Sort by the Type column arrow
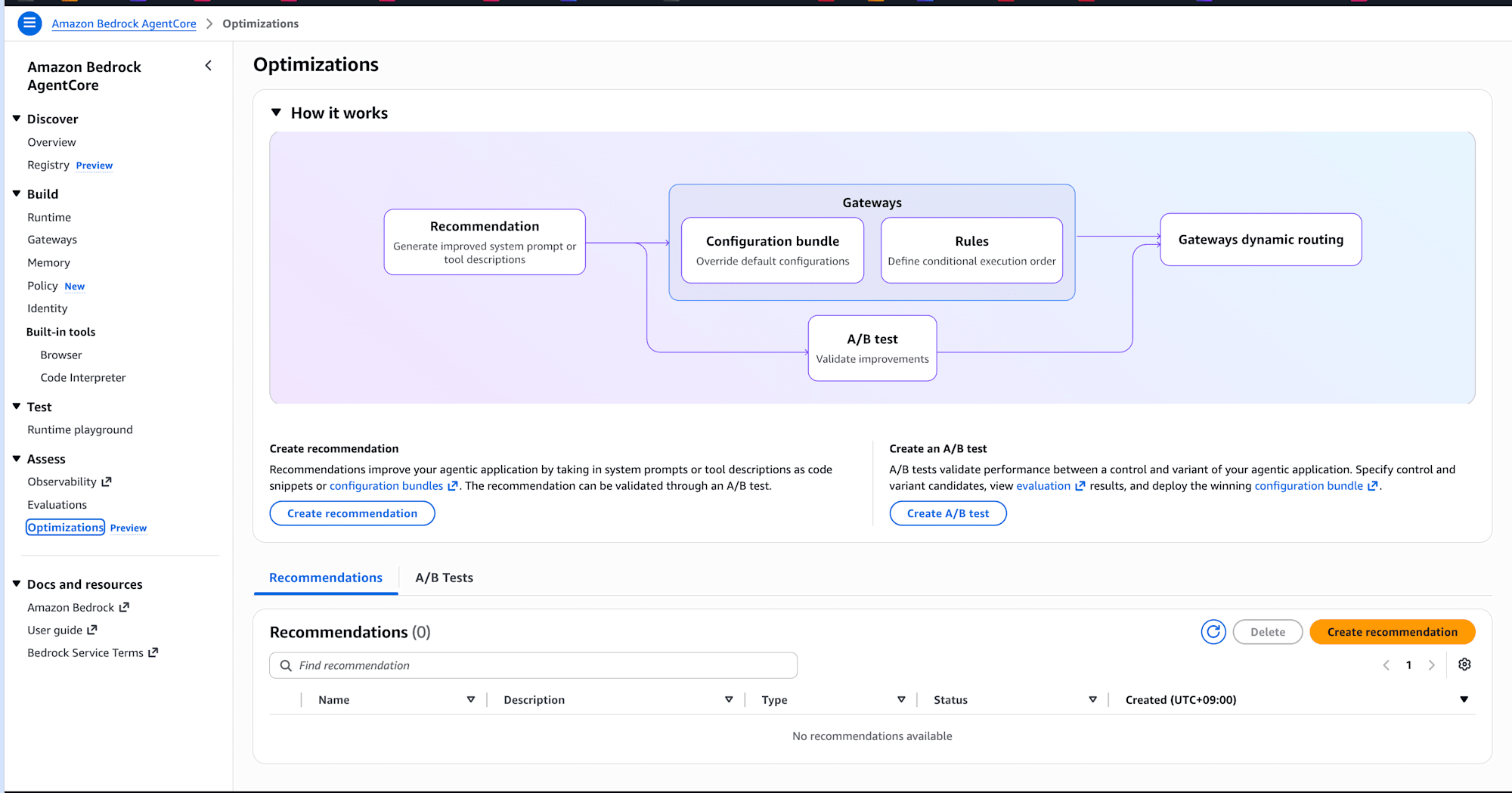This screenshot has height=793, width=1512. coord(901,700)
